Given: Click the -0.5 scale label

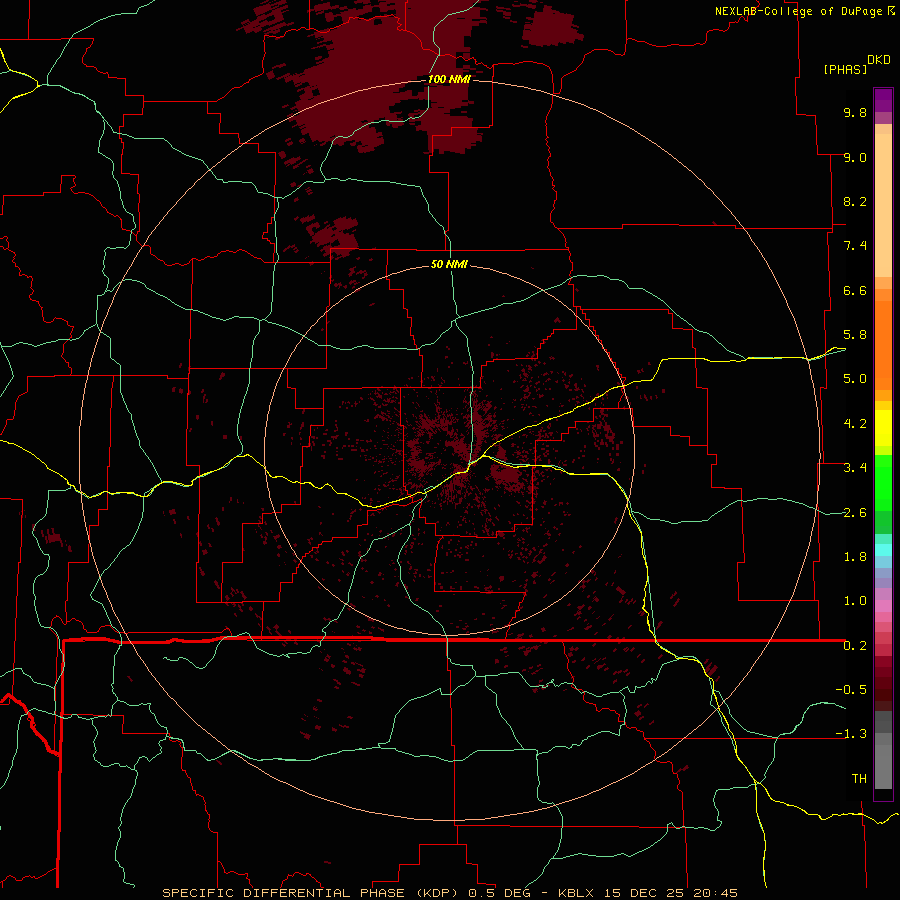Looking at the screenshot, I should 851,690.
